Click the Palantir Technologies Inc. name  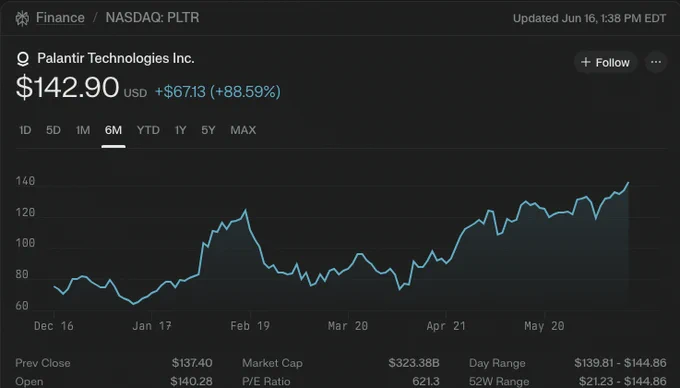click(116, 59)
